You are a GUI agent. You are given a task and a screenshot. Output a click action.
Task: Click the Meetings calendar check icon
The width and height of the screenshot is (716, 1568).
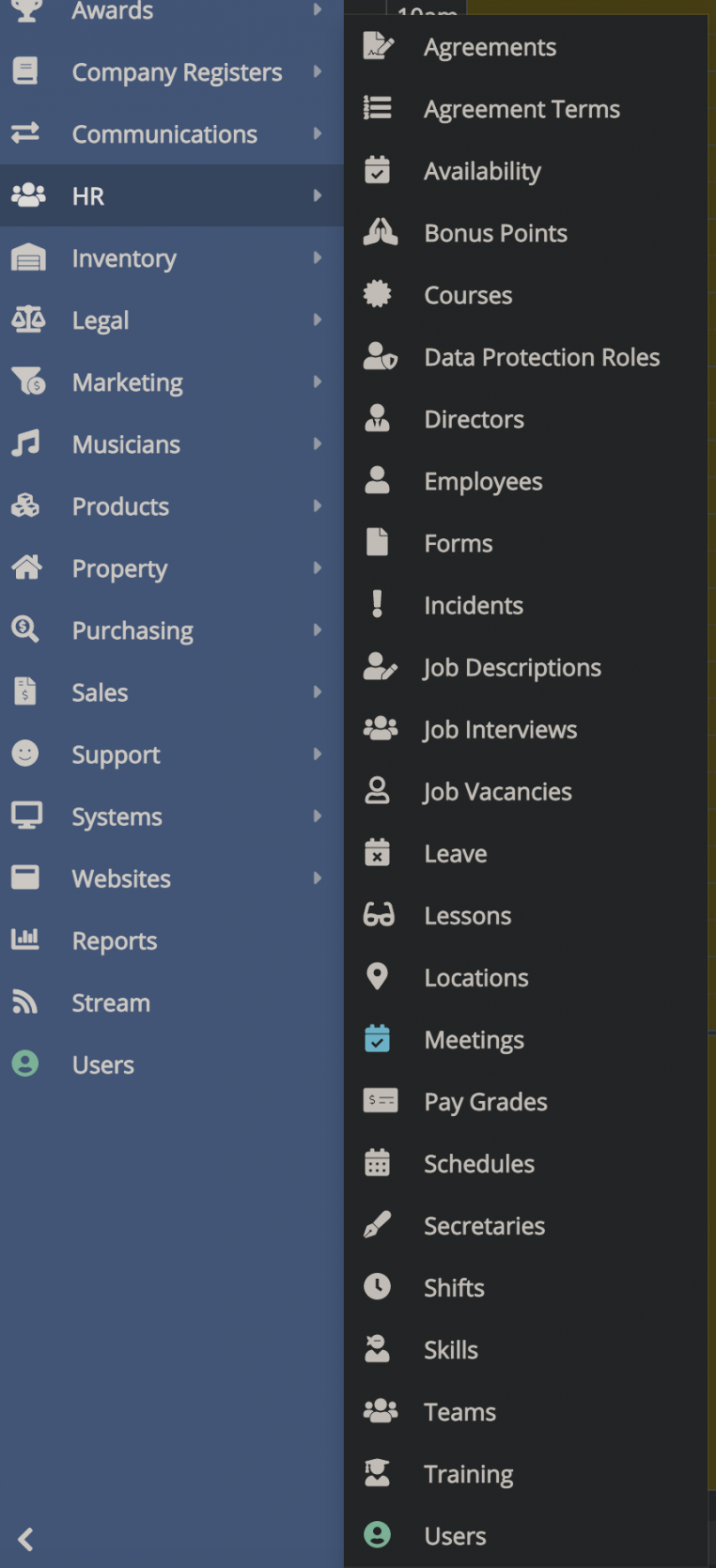click(377, 1039)
